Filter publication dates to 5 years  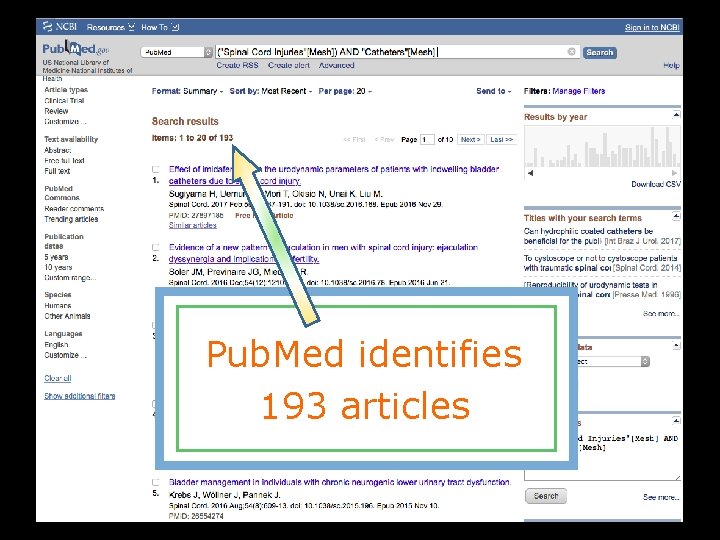coord(56,257)
